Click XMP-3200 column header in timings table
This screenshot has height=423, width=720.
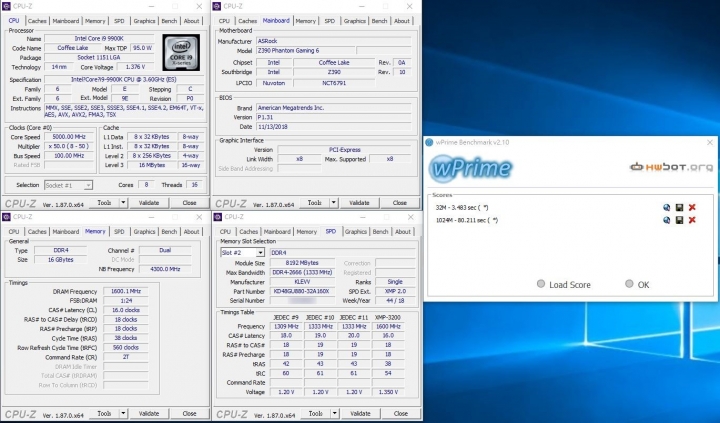388,317
